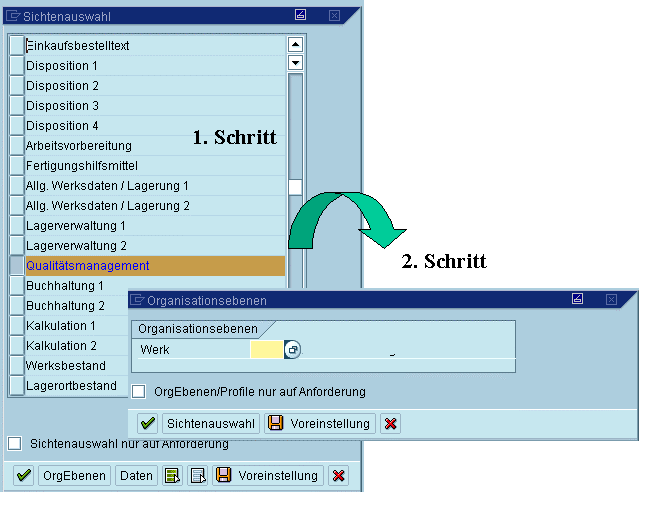Confirm Organisationsebenen with green checkmark

pos(147,424)
